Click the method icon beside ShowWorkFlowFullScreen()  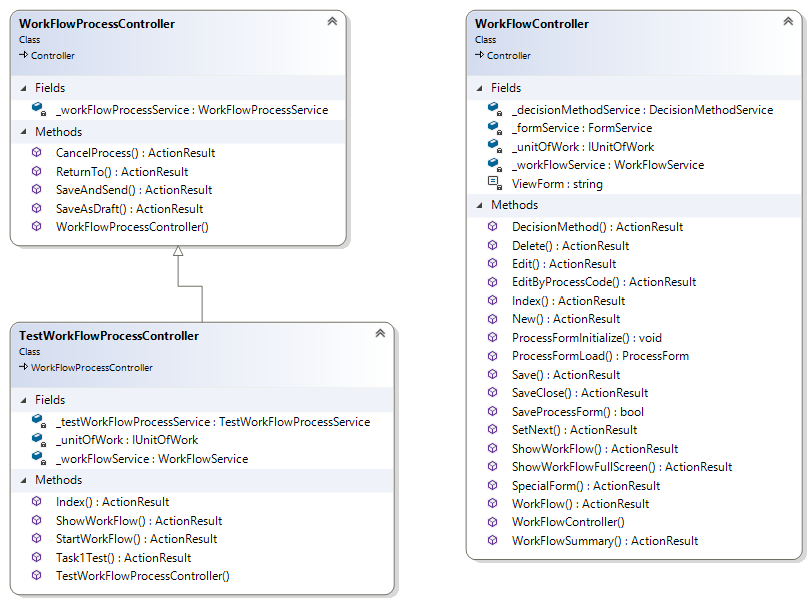point(491,466)
